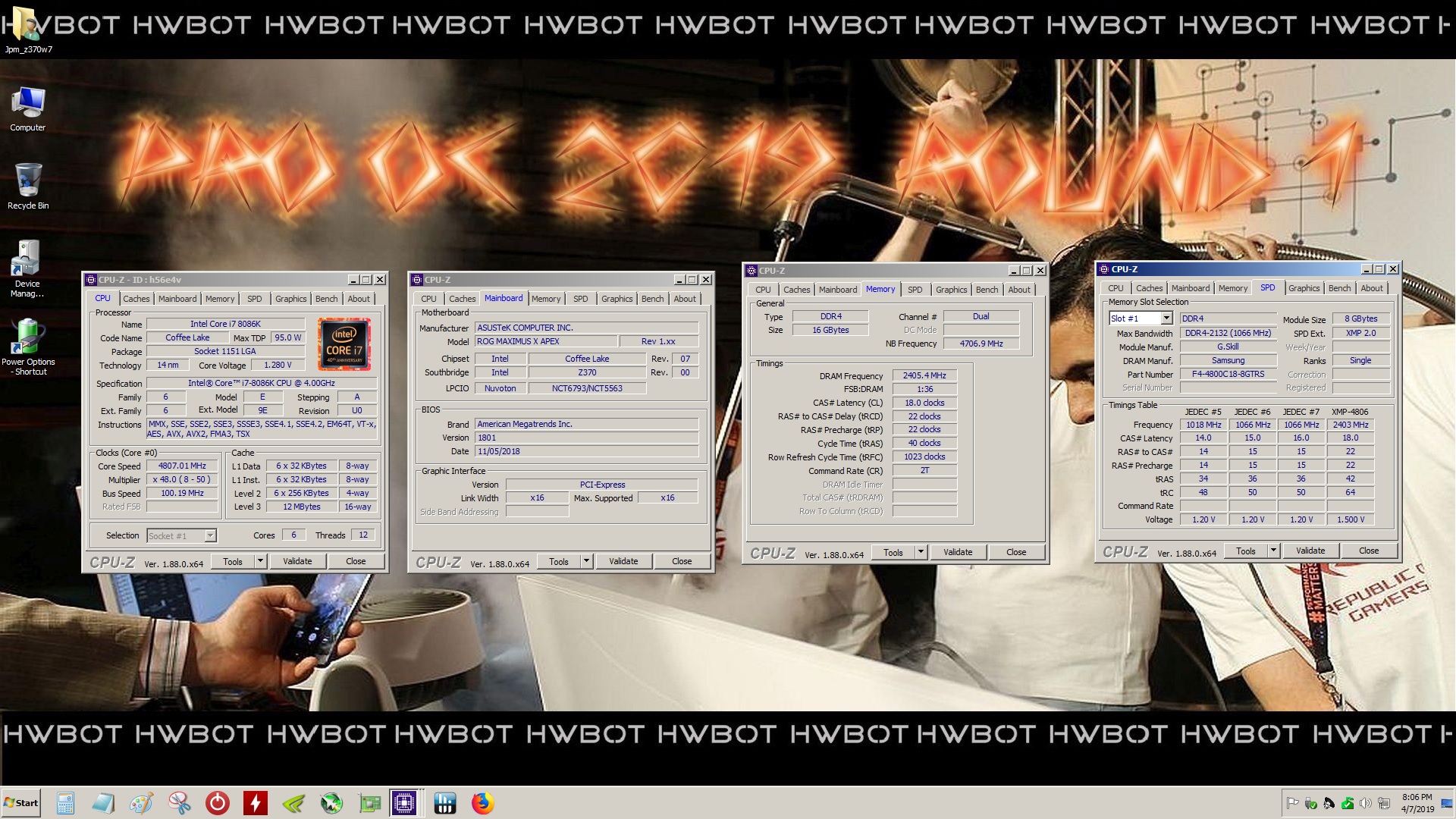Image resolution: width=1456 pixels, height=819 pixels.
Task: Click Safely Remove Hardware tray icon
Action: coord(1311,803)
